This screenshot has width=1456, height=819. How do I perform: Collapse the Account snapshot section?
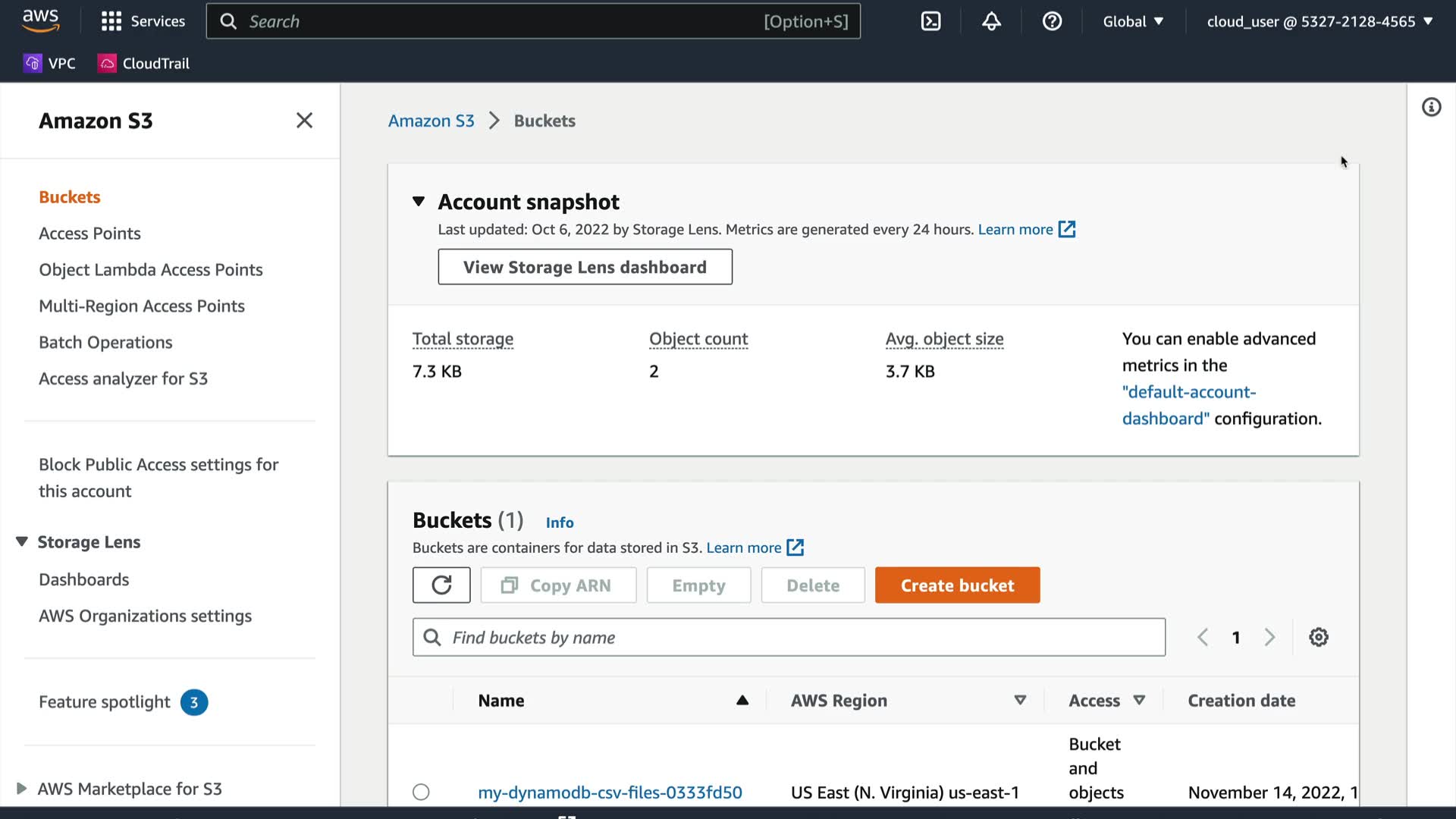point(419,202)
